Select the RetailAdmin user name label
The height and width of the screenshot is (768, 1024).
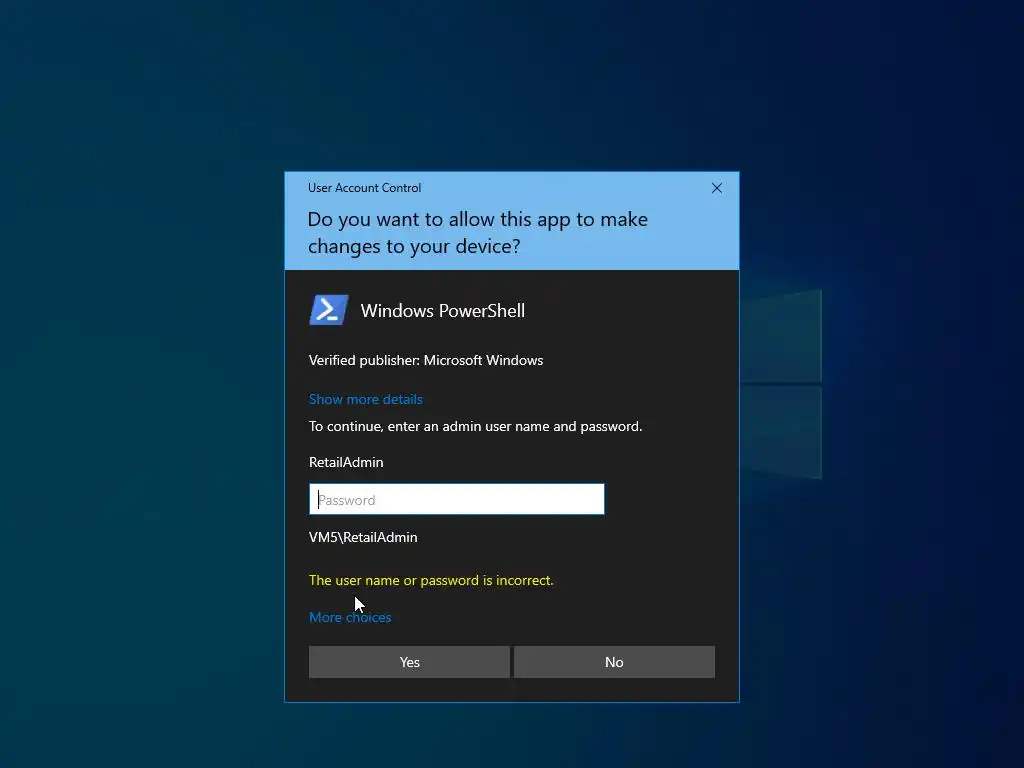(346, 462)
